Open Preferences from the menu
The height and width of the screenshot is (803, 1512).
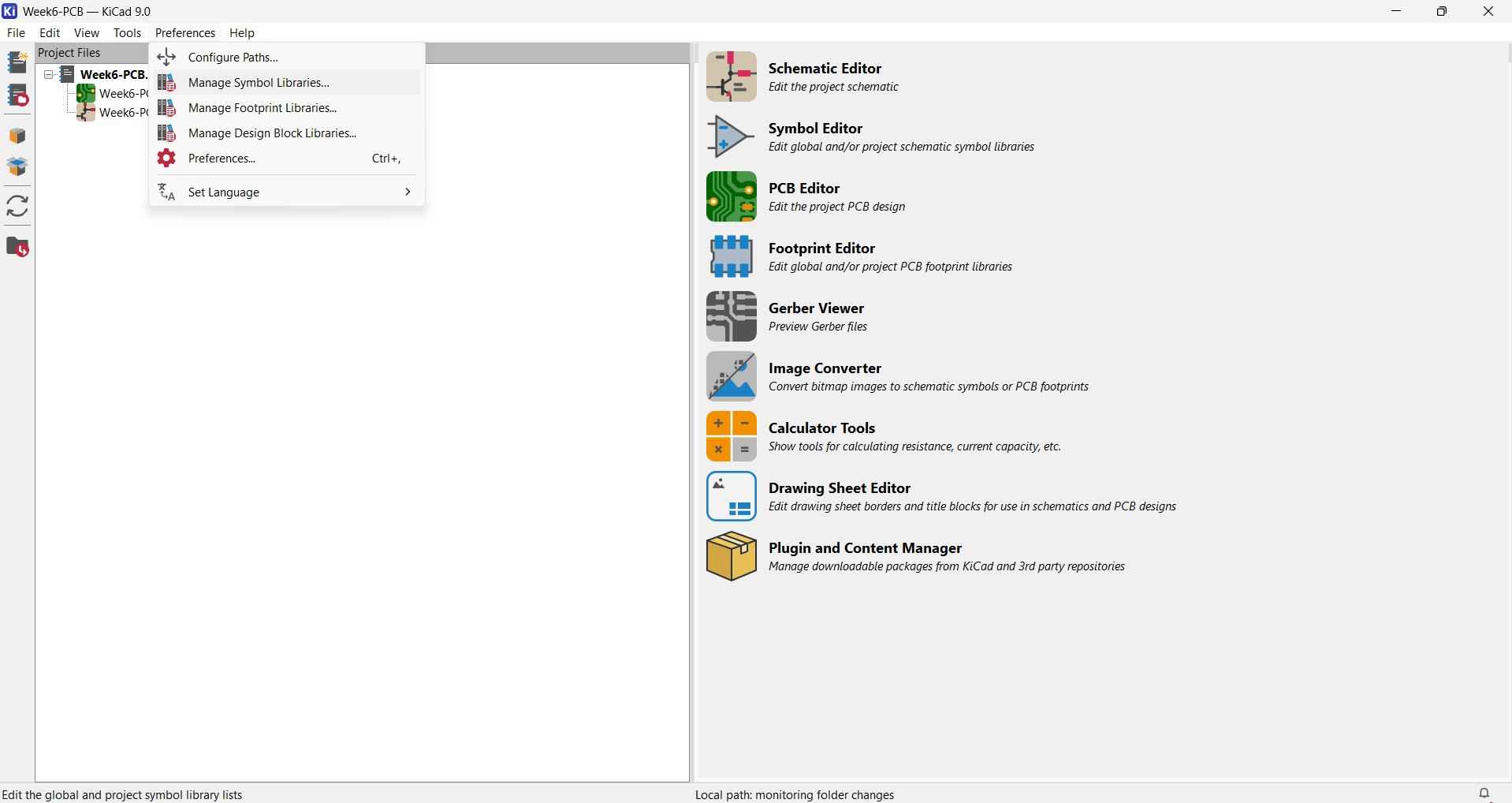(223, 158)
